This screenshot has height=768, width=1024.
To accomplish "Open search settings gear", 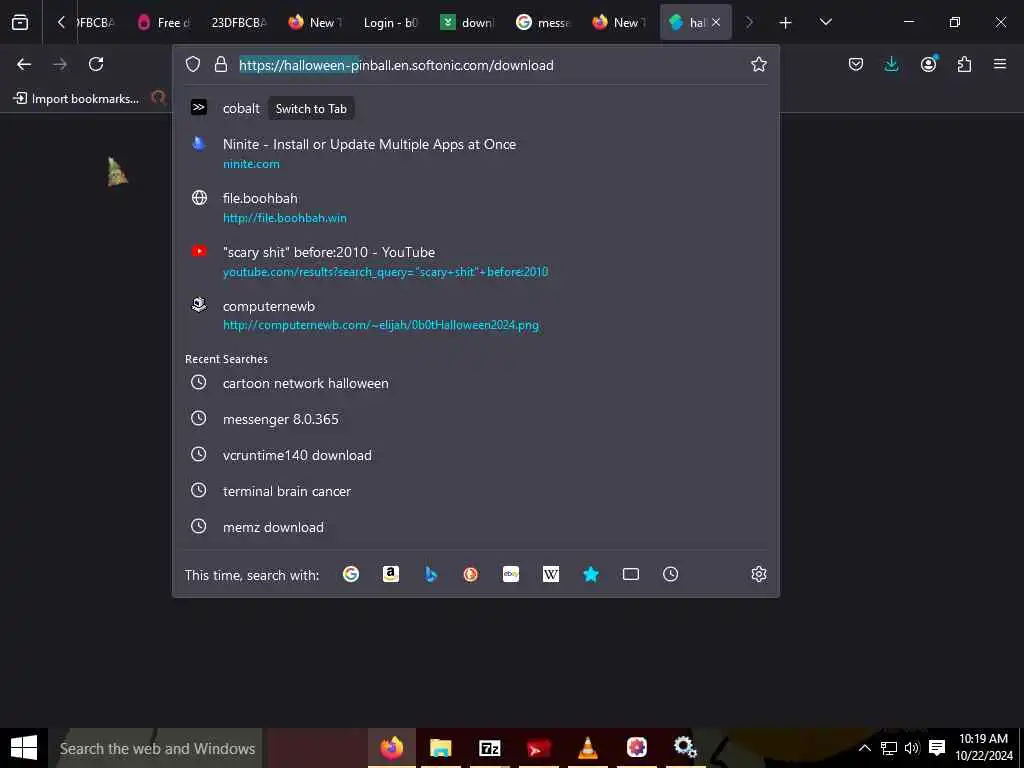I will tap(758, 574).
